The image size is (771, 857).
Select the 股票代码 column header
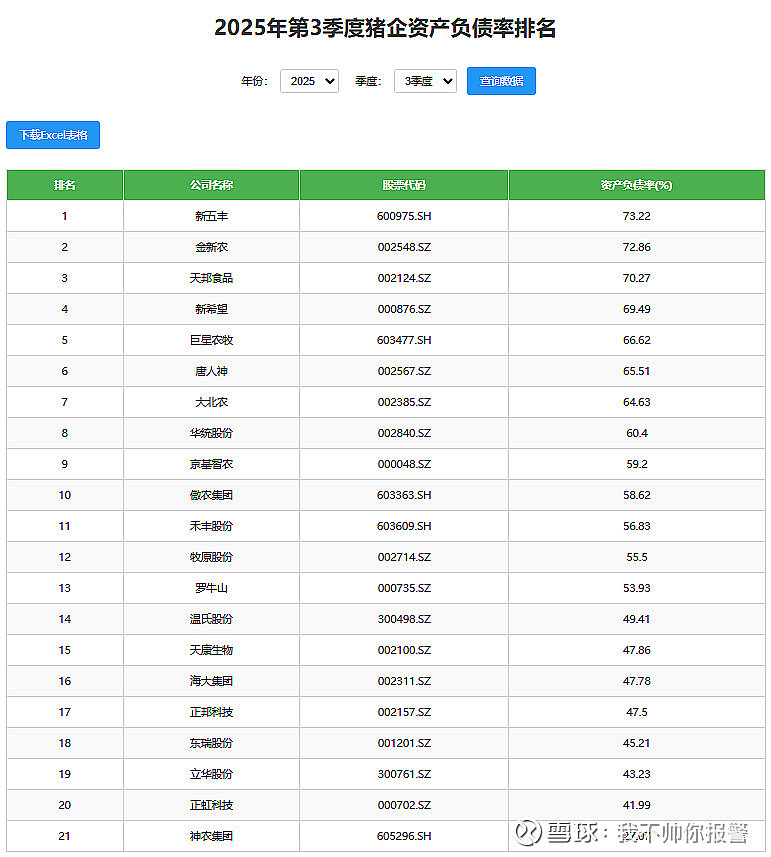point(404,185)
